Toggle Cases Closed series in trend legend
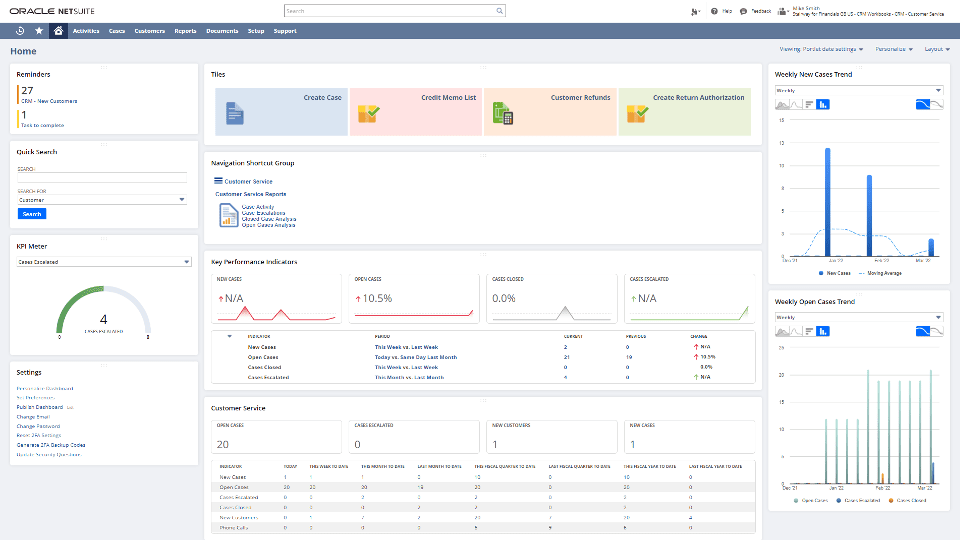Screen dimensions: 960x540 pyautogui.click(x=907, y=500)
